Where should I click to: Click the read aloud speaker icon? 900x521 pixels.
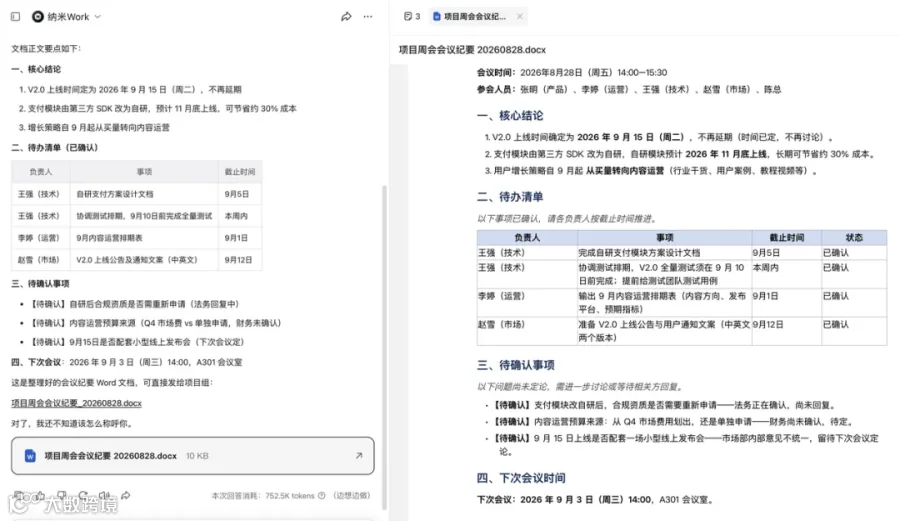104,495
